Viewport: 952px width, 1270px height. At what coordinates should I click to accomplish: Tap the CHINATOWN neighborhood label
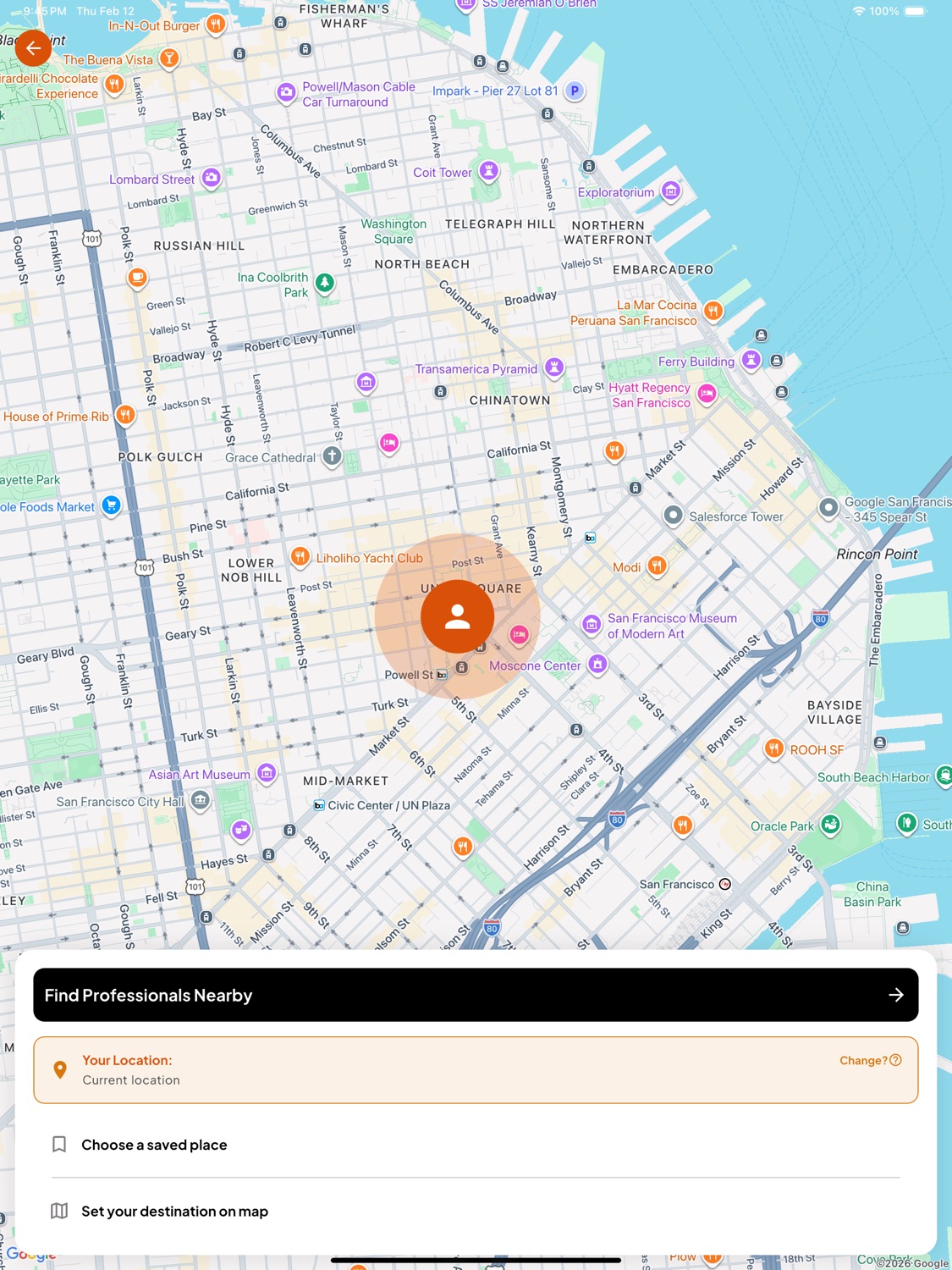(509, 400)
